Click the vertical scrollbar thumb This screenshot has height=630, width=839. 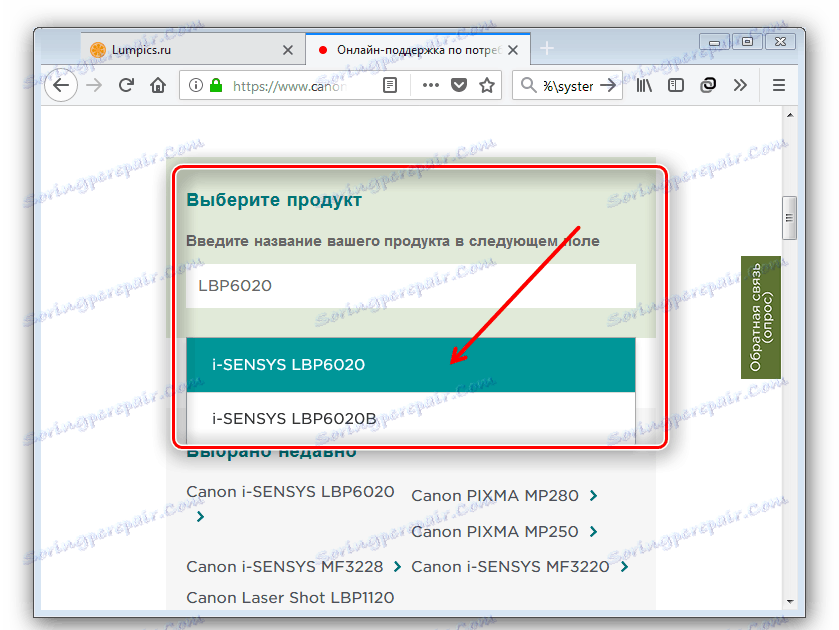[x=790, y=218]
